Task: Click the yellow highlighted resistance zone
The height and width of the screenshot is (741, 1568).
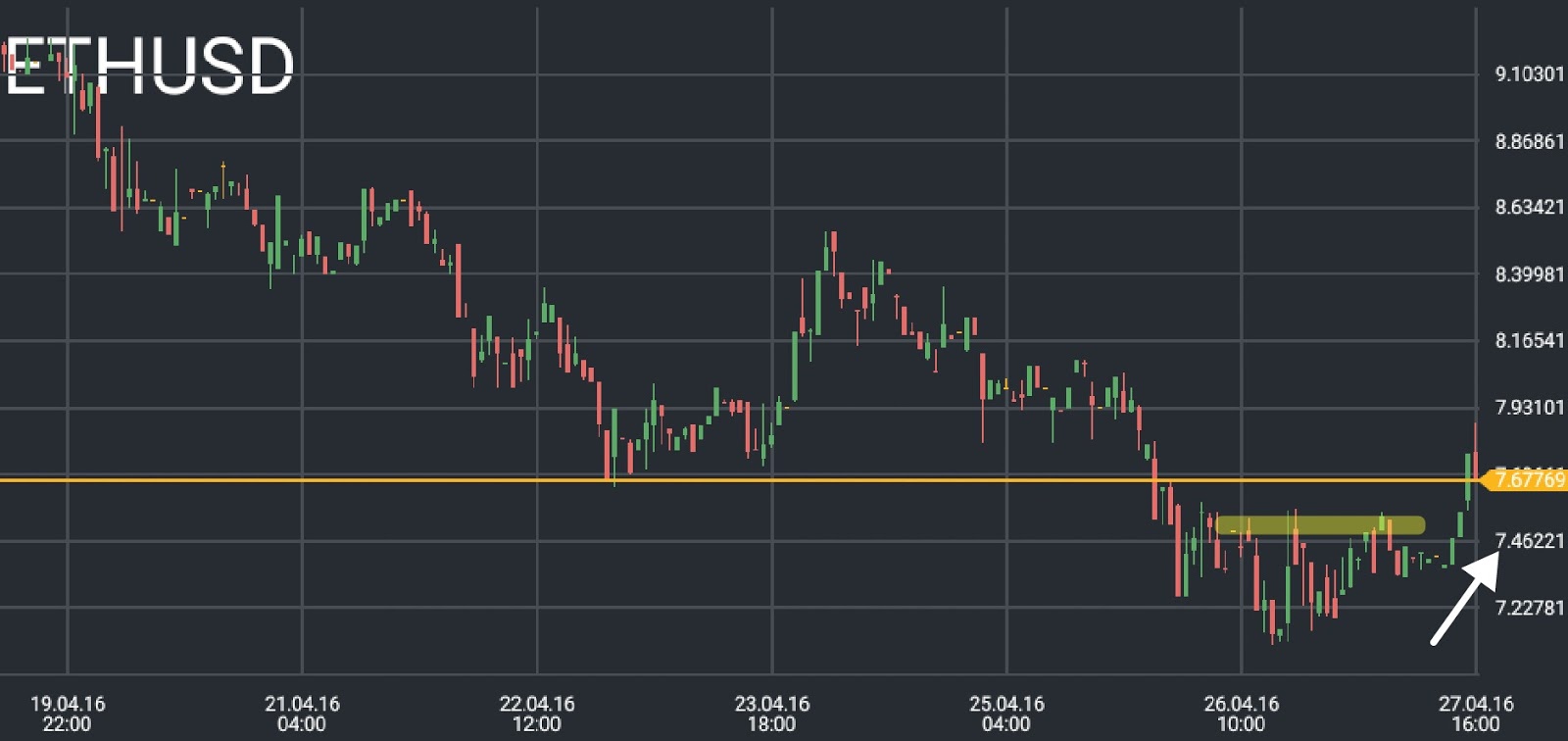Action: pyautogui.click(x=1320, y=525)
